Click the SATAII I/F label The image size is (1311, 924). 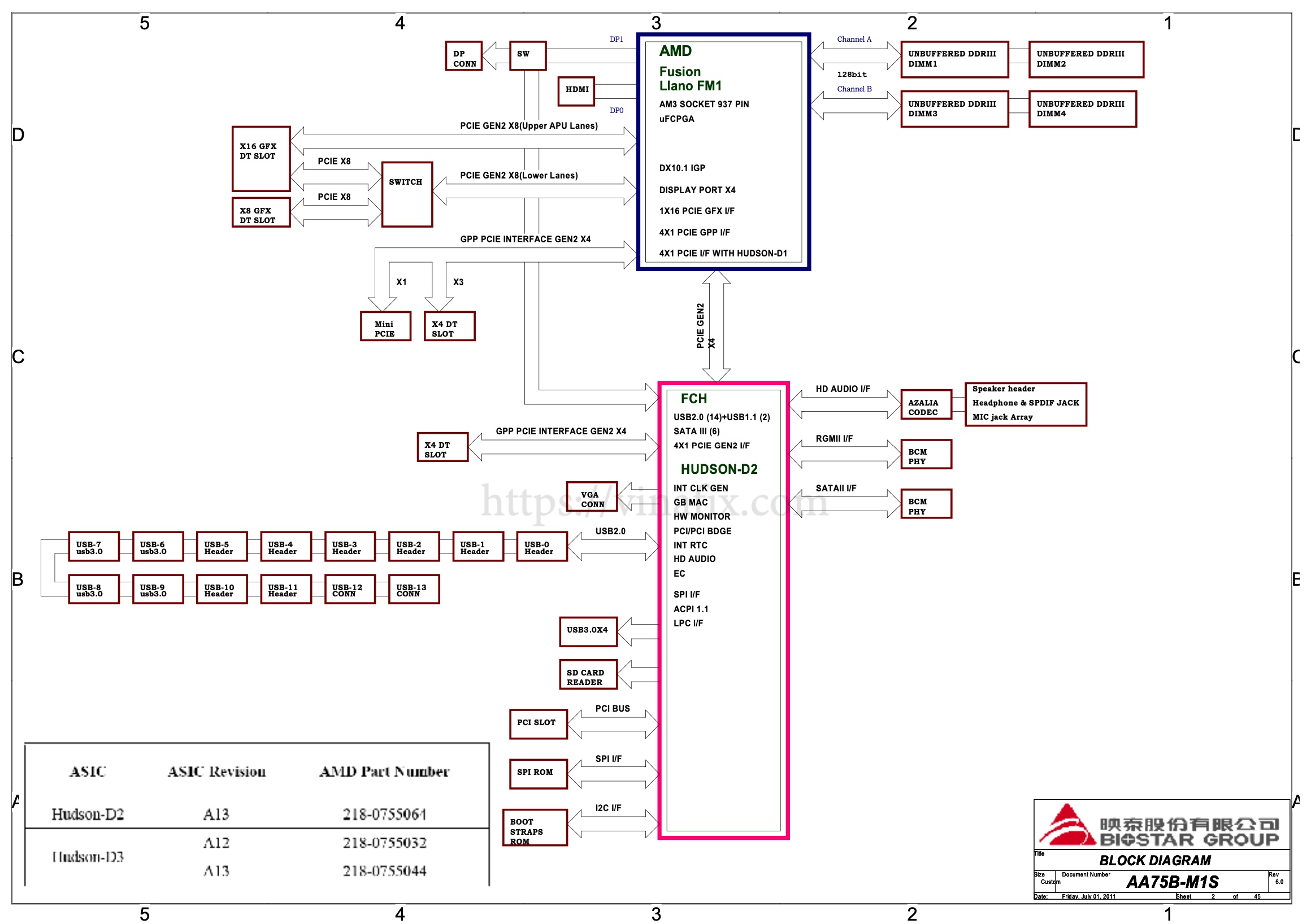tap(836, 489)
